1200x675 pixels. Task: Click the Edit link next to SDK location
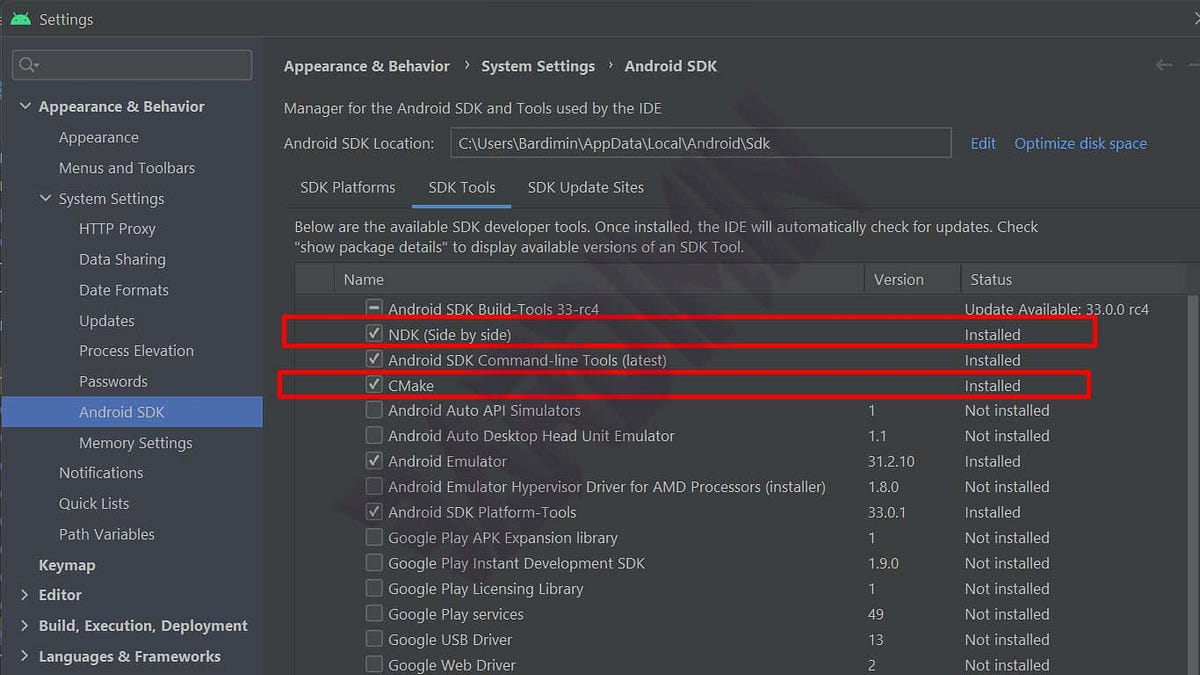[x=982, y=143]
